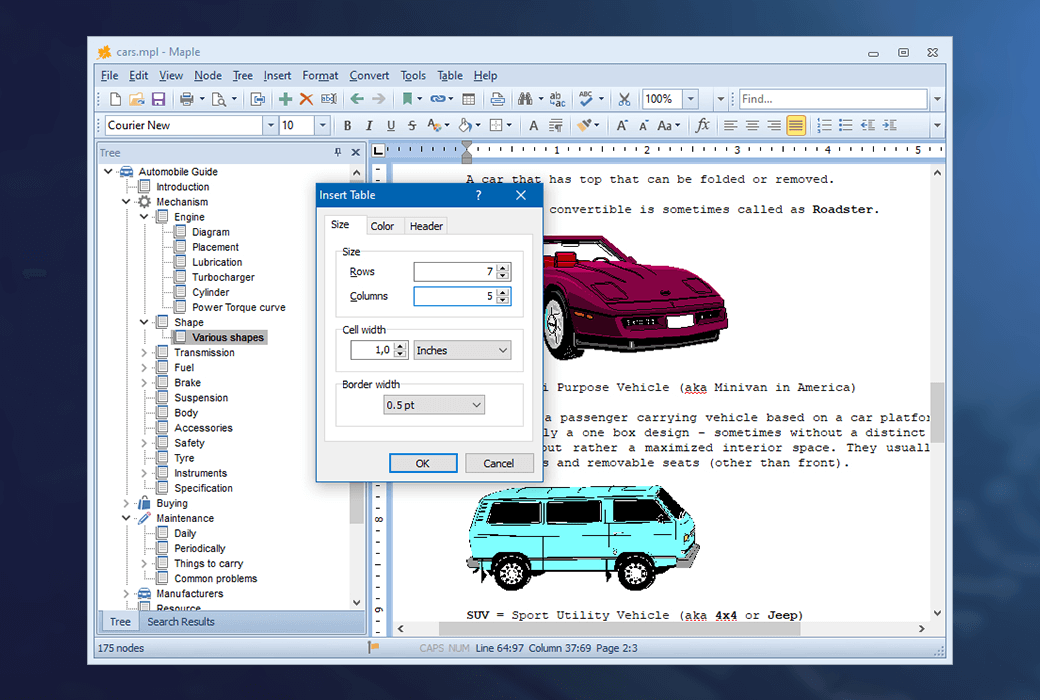Screen dimensions: 1040x700
Task: Click the document's horizontal scrollbar thumb
Action: 619,628
